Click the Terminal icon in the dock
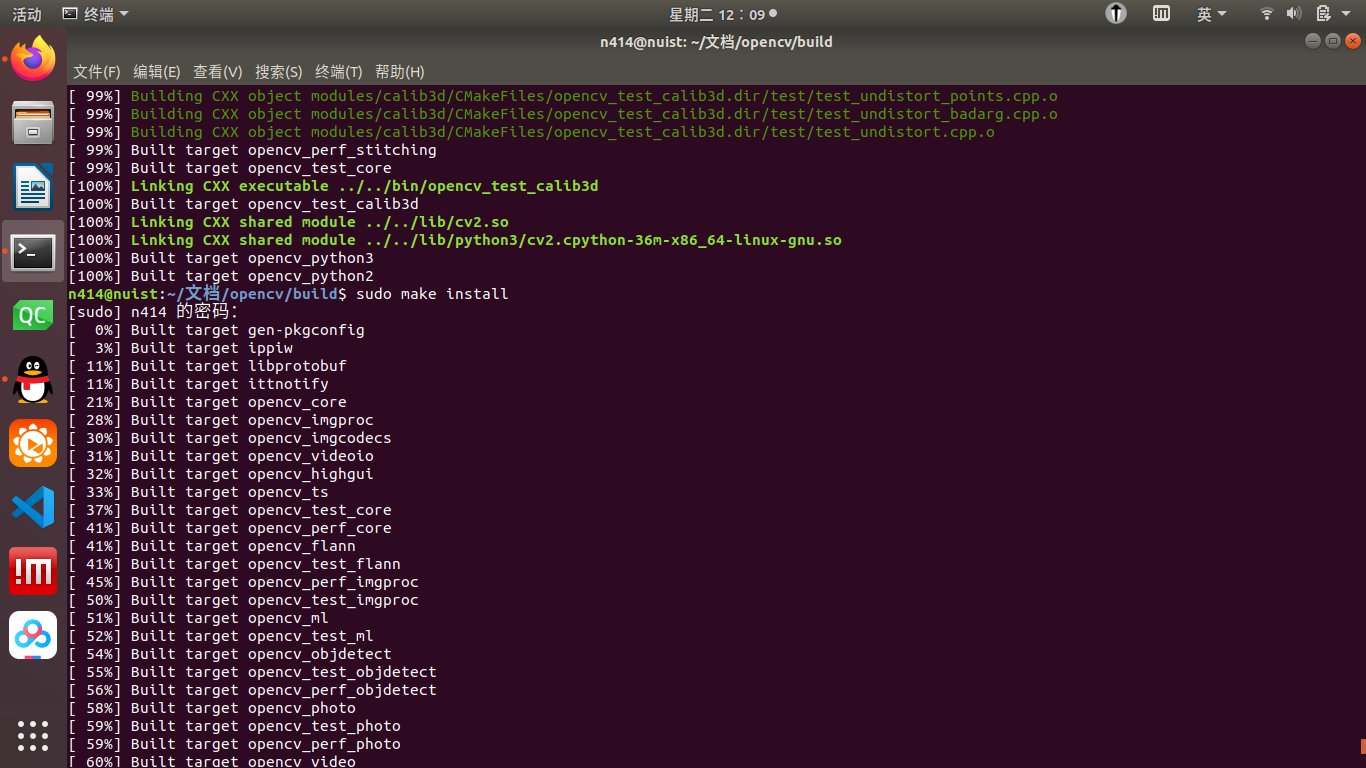The height and width of the screenshot is (768, 1366). pos(33,252)
